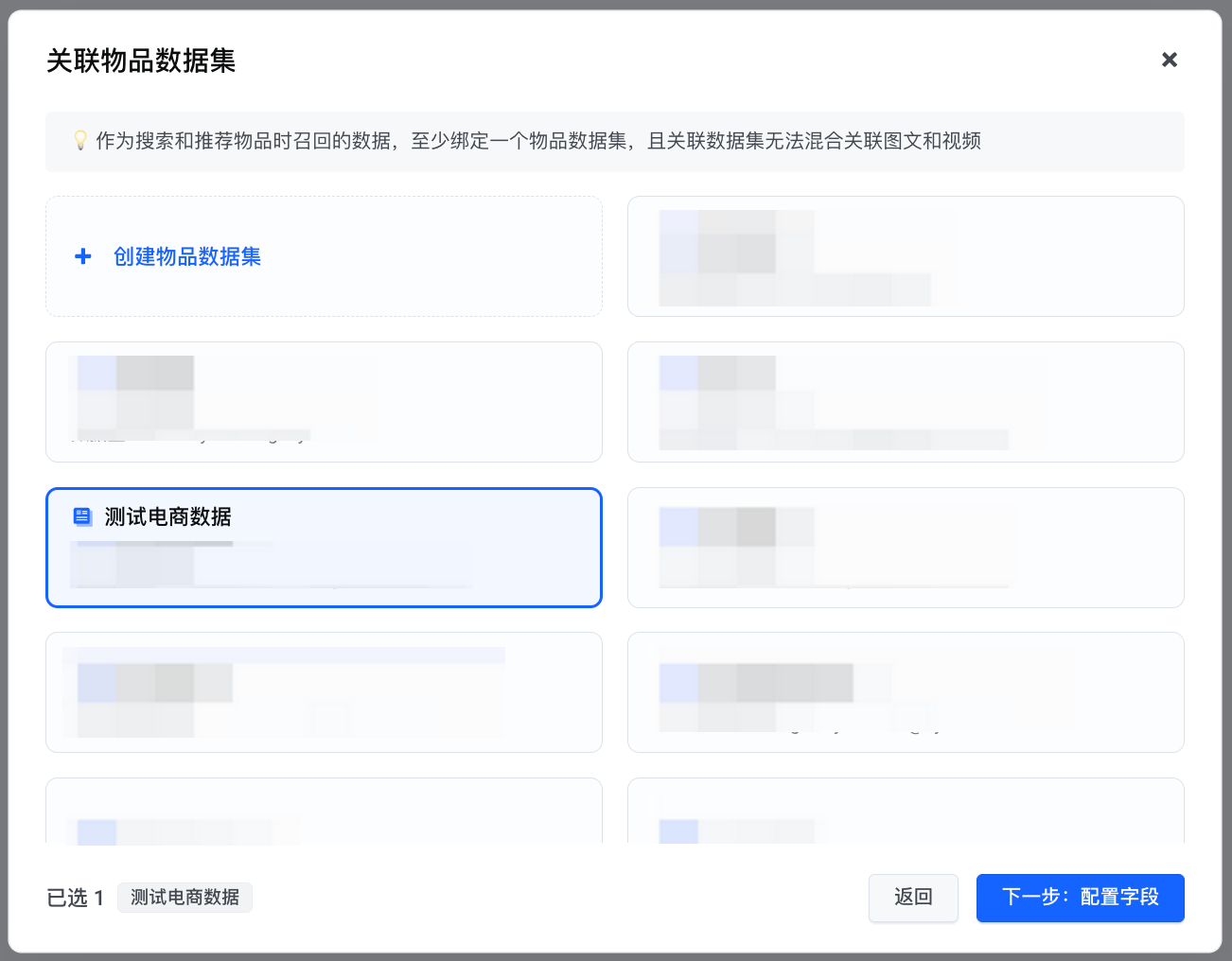Screen dimensions: 1232x961
Task: Select blurred dataset card right of 测试电商数据
Action: point(906,548)
